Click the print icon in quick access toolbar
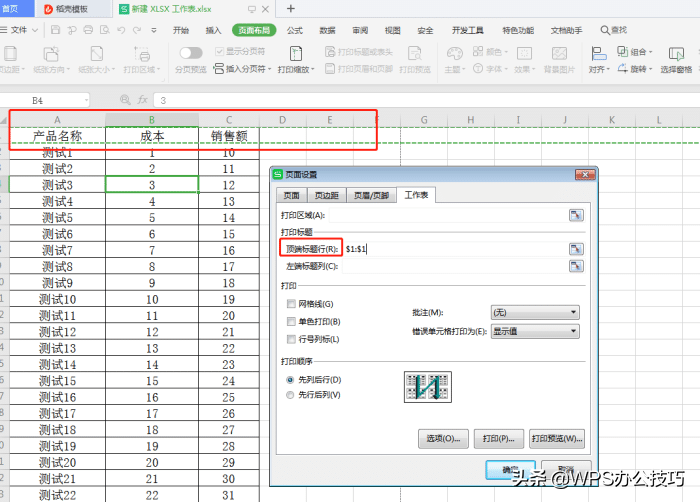 click(88, 30)
